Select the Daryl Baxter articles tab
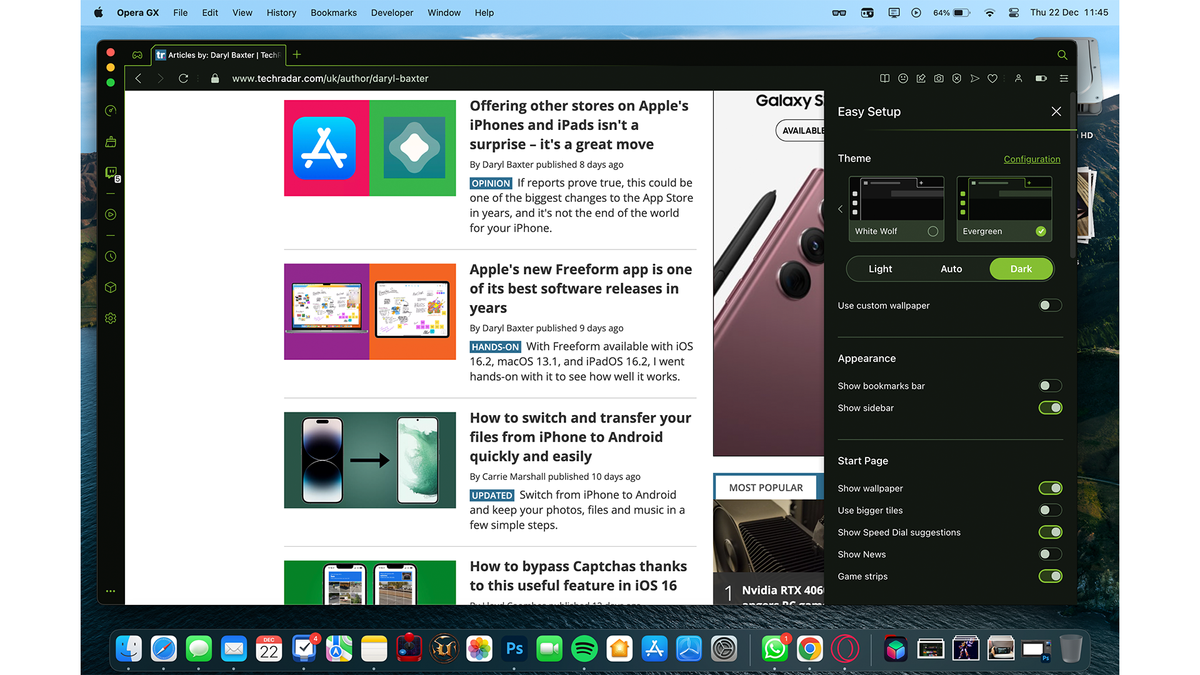1200x675 pixels. 218,55
